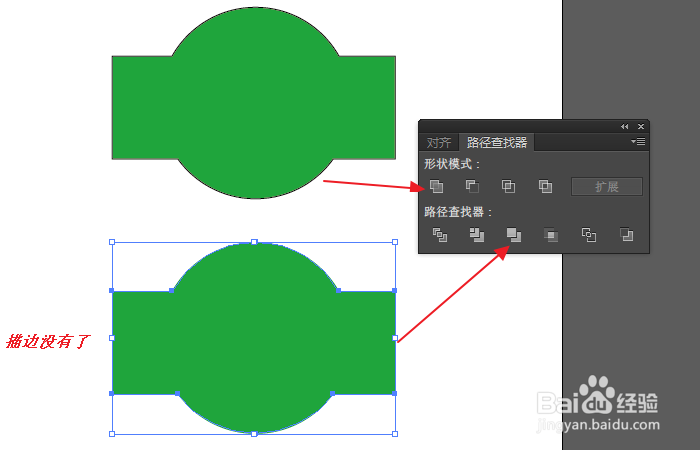The width and height of the screenshot is (700, 450).
Task: Click the selected lower green shape
Action: tap(254, 338)
